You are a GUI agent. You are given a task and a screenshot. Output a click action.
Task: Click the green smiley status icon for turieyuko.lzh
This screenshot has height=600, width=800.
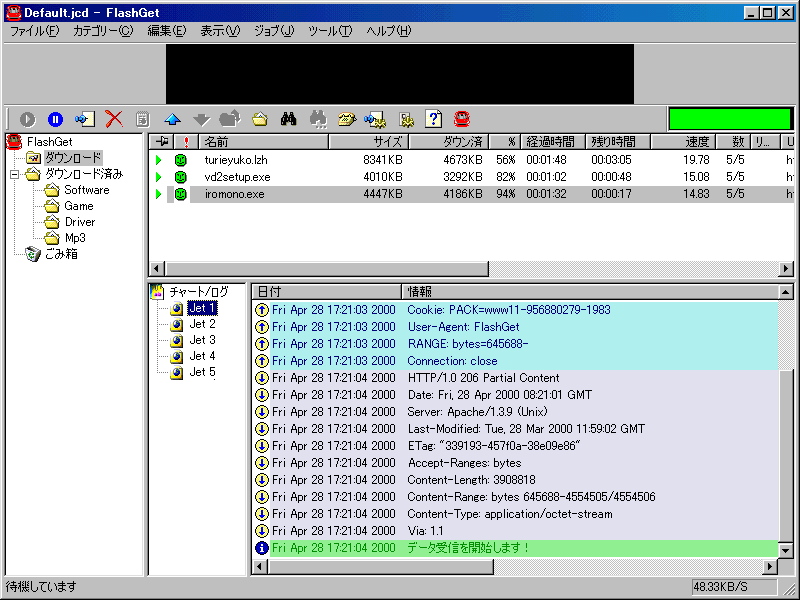tap(180, 160)
